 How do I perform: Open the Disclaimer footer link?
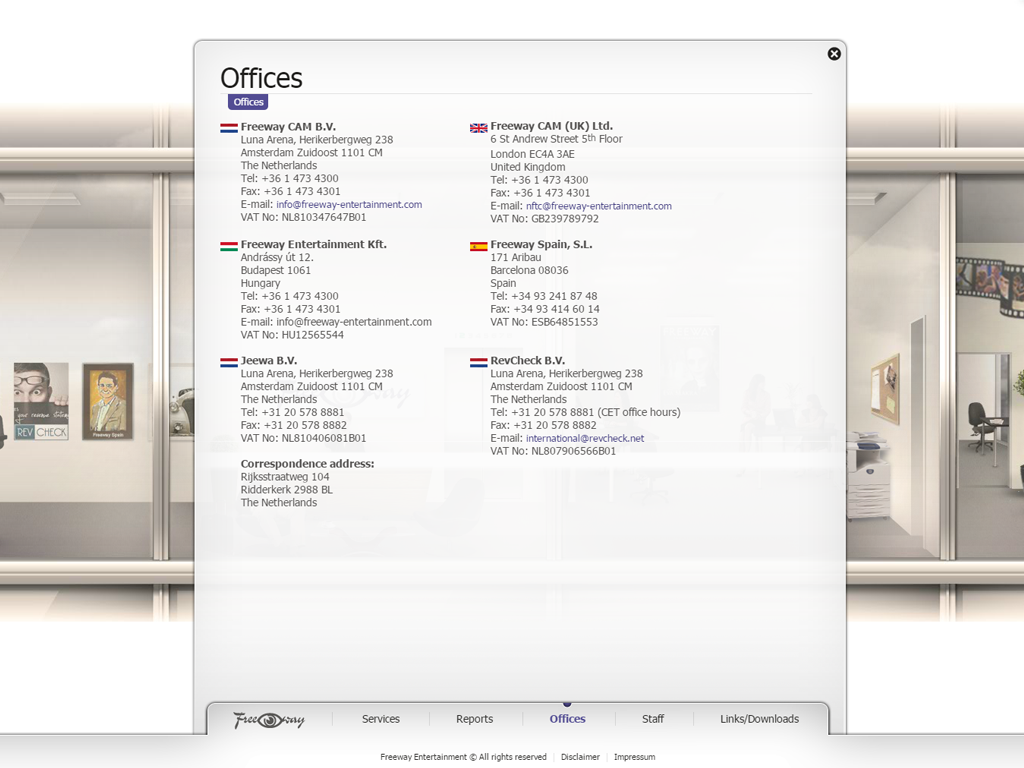click(580, 757)
